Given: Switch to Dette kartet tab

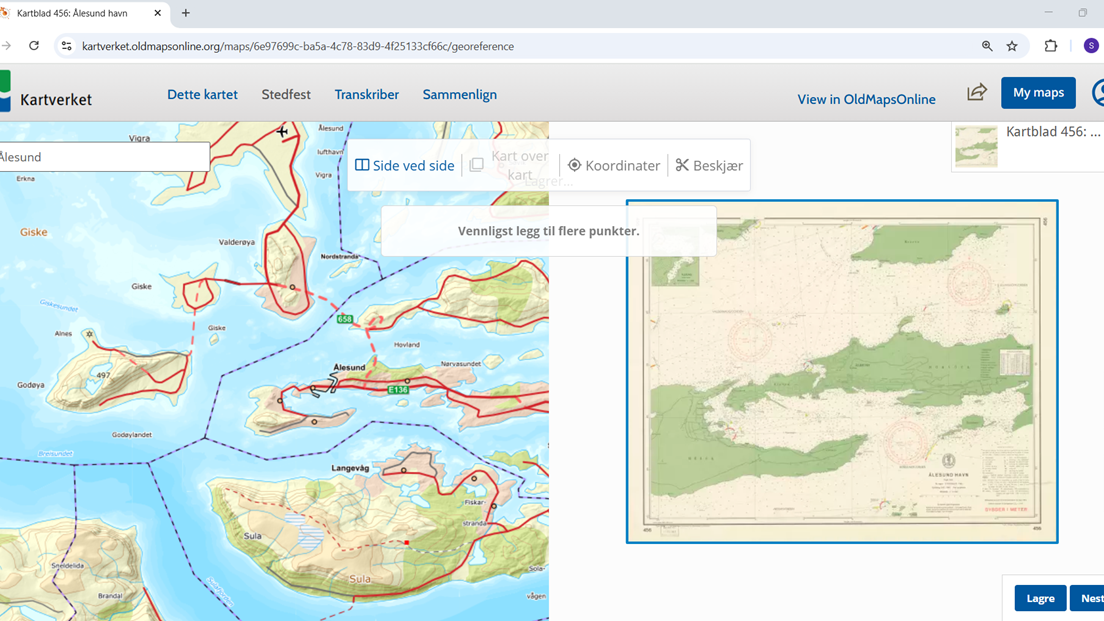Looking at the screenshot, I should 202,94.
